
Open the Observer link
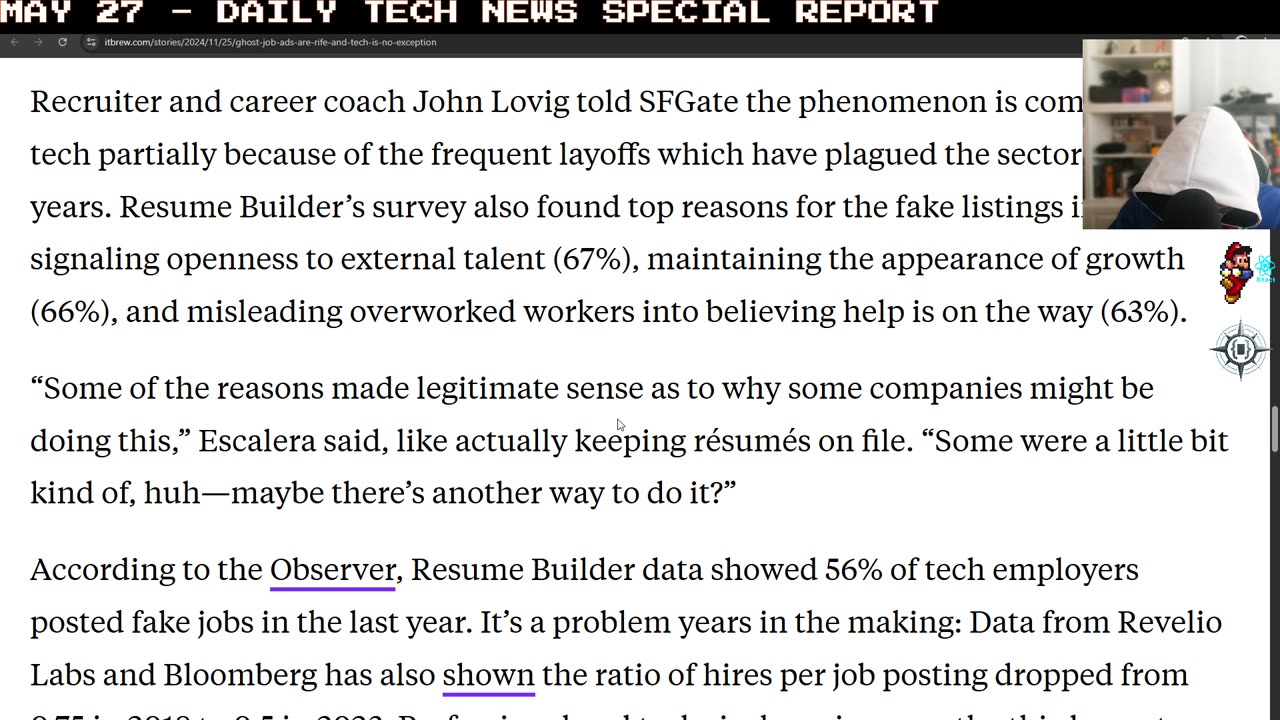(x=332, y=570)
